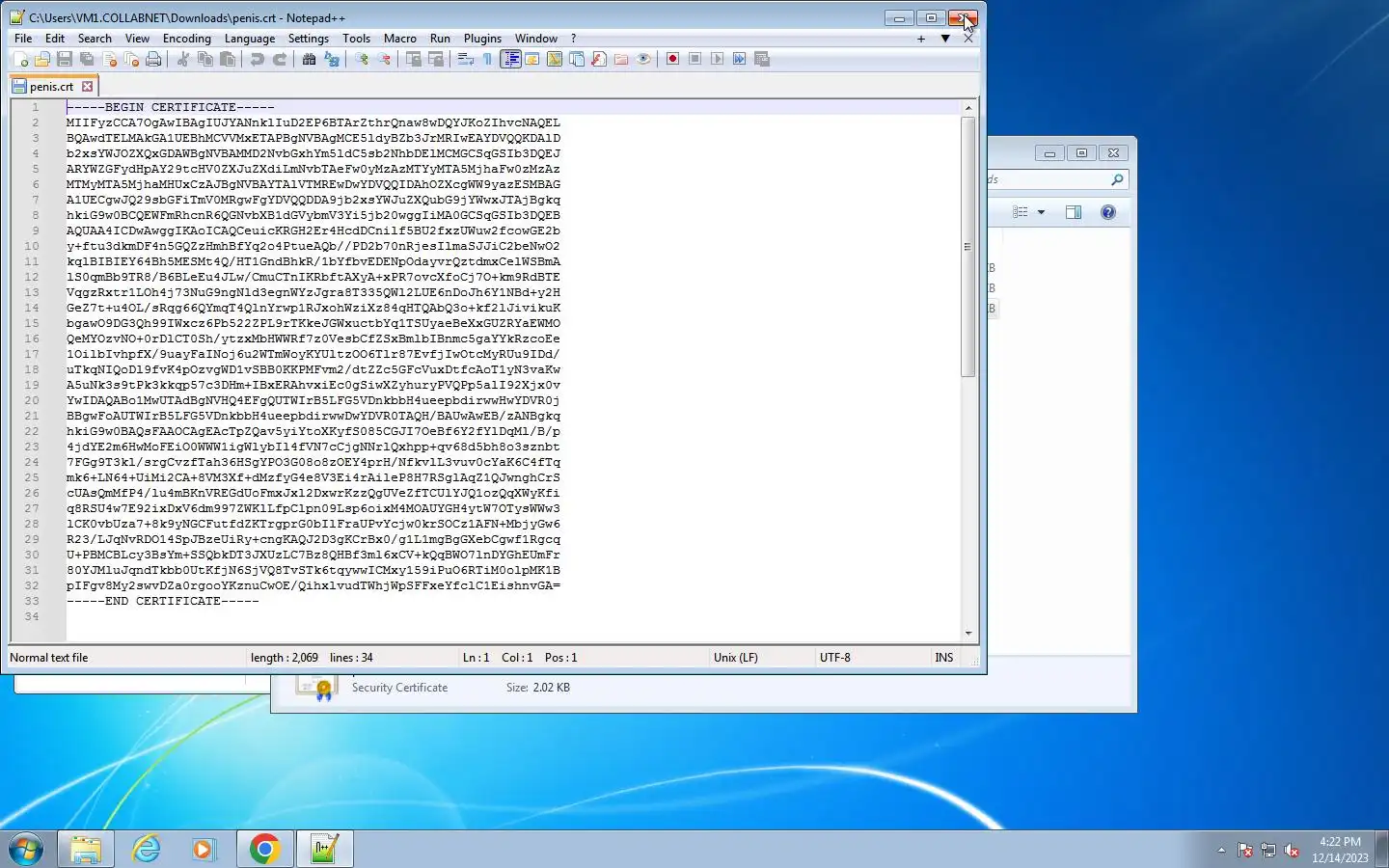Open the Plugins menu
Image resolution: width=1389 pixels, height=868 pixels.
(482, 39)
